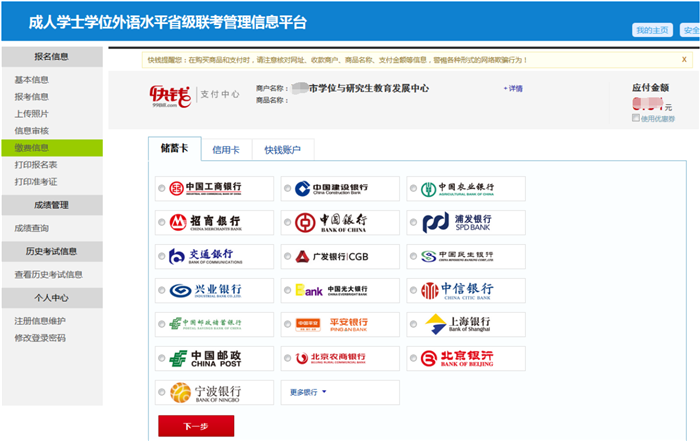700x441 pixels.
Task: Select the Bank of China radio button
Action: (x=287, y=222)
